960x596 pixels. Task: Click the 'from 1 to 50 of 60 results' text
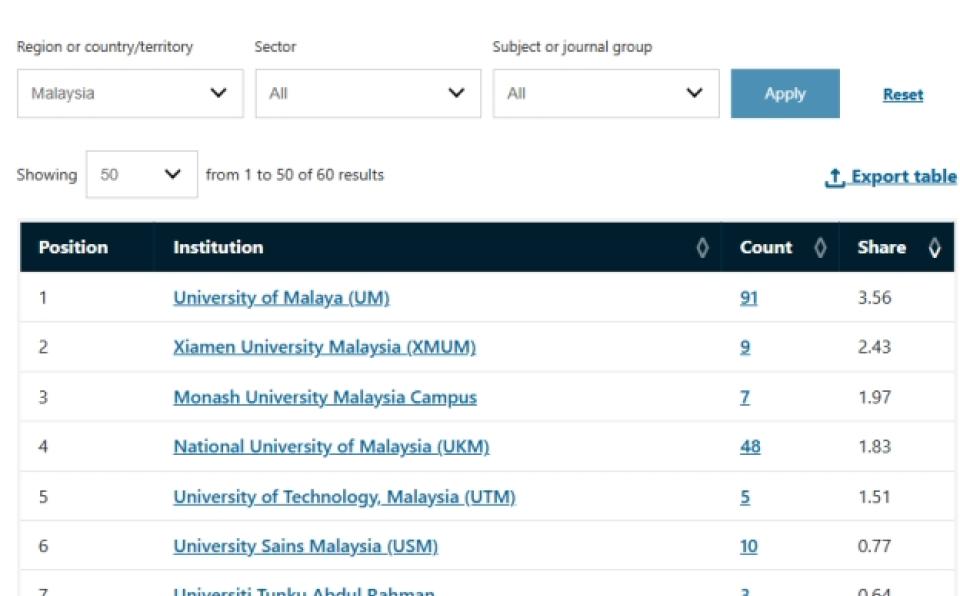(294, 175)
